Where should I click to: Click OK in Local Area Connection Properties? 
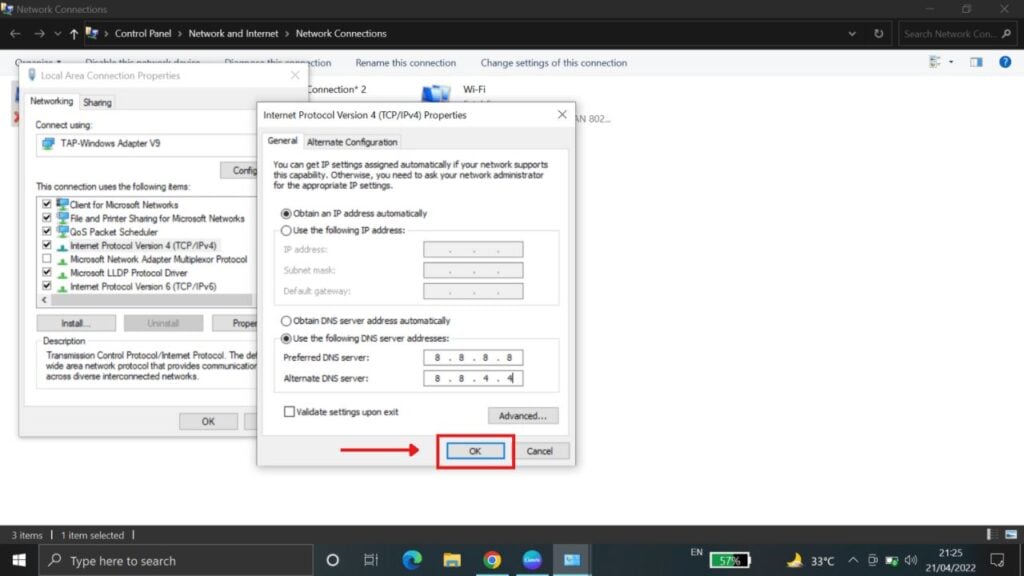208,421
